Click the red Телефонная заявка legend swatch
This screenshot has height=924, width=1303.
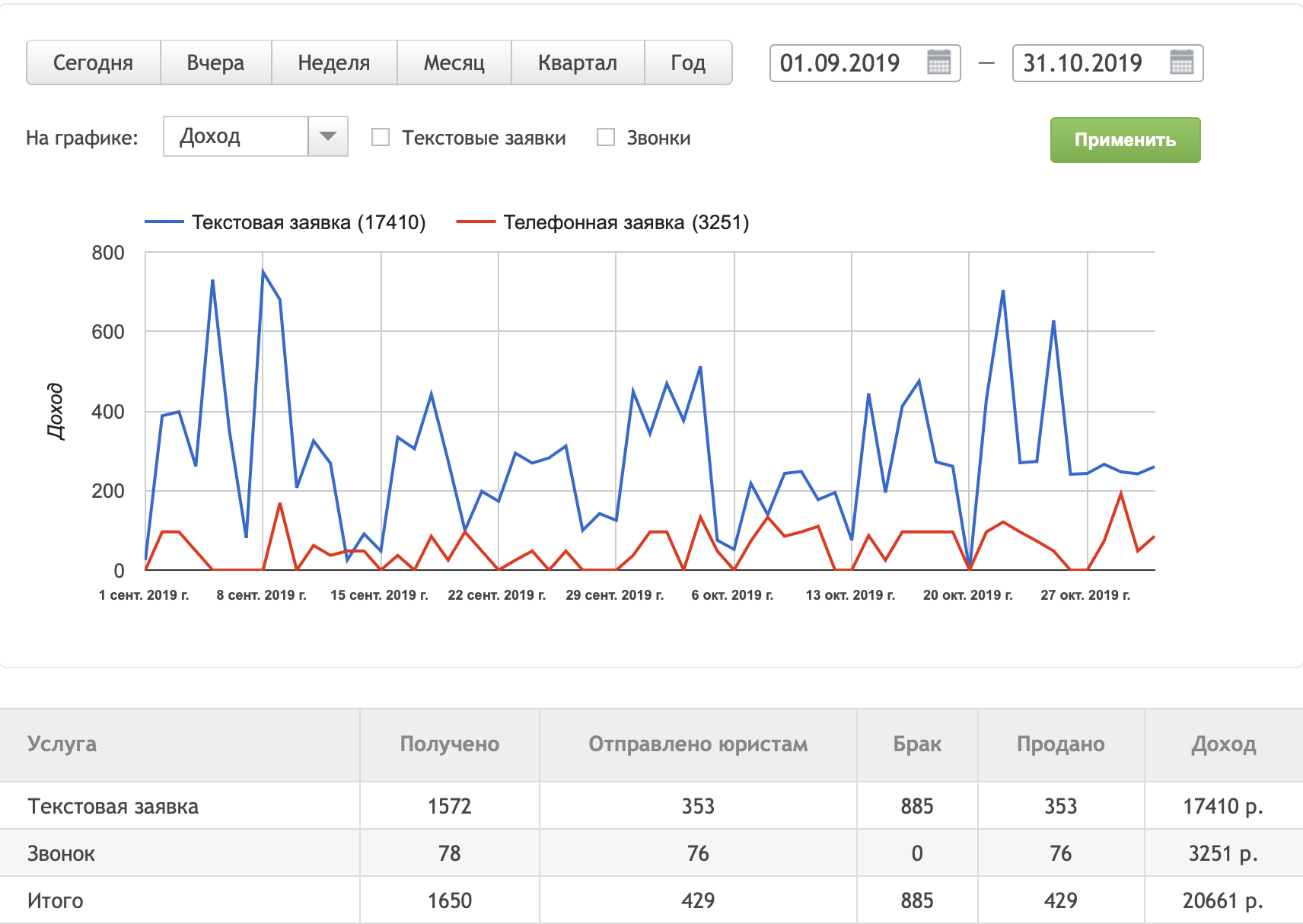(x=476, y=222)
